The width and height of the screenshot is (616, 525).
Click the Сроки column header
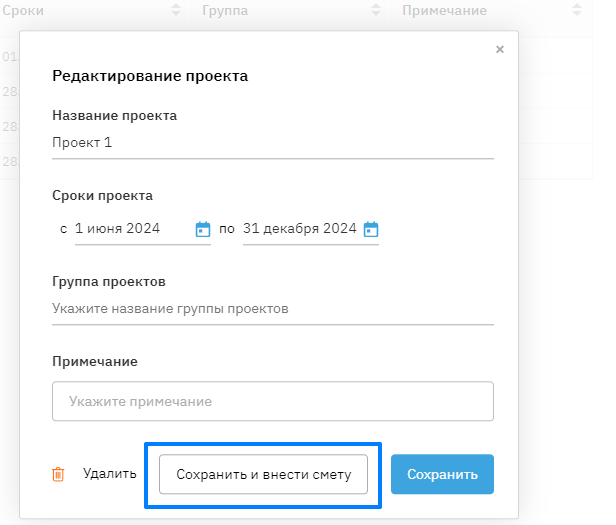tap(23, 11)
